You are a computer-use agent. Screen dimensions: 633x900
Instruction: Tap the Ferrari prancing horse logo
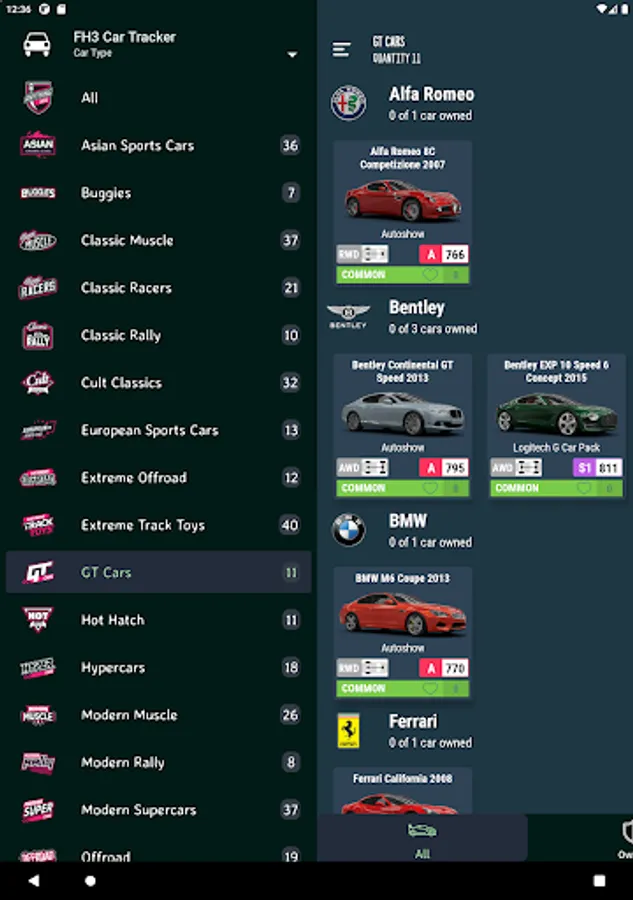click(x=348, y=731)
